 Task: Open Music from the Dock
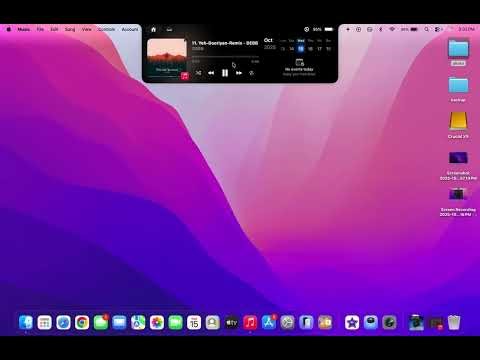(250, 322)
